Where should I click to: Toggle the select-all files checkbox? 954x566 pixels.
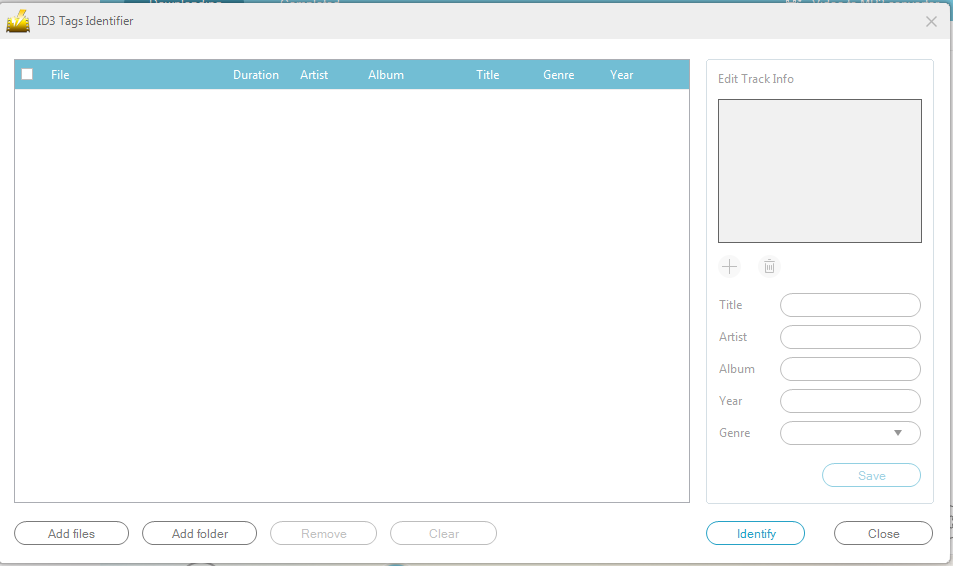pyautogui.click(x=28, y=74)
